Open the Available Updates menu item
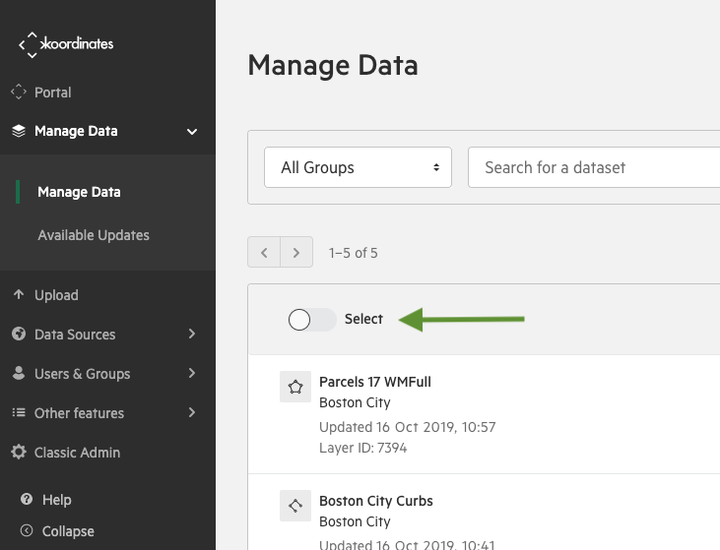The width and height of the screenshot is (720, 550). (x=93, y=235)
